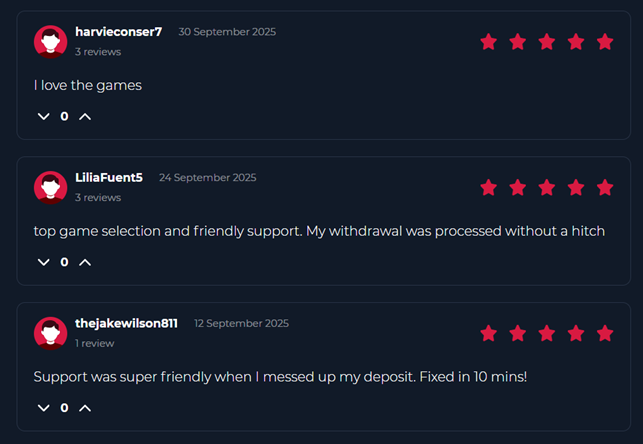Open thejakewilson811 username link
The height and width of the screenshot is (444, 643).
(126, 324)
